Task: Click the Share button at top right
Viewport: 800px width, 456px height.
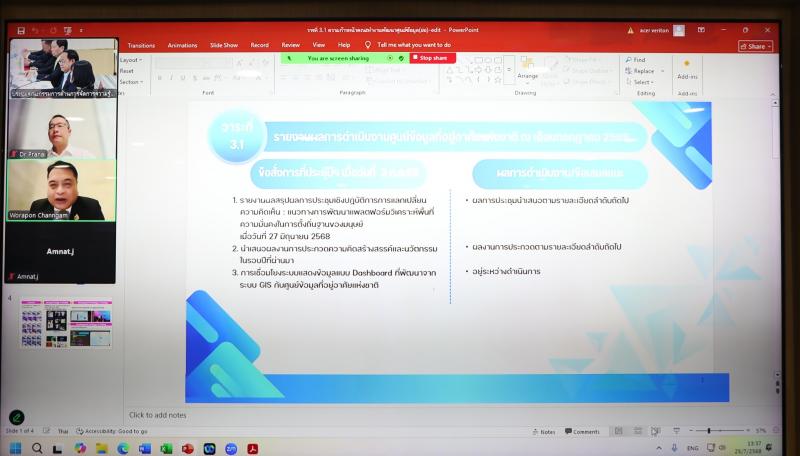Action: point(756,46)
